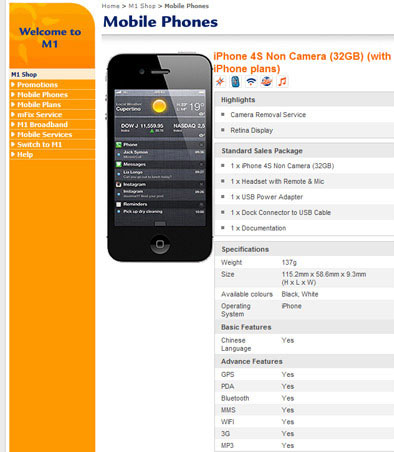394x452 pixels.
Task: Follow the Home breadcrumb link
Action: click(111, 6)
